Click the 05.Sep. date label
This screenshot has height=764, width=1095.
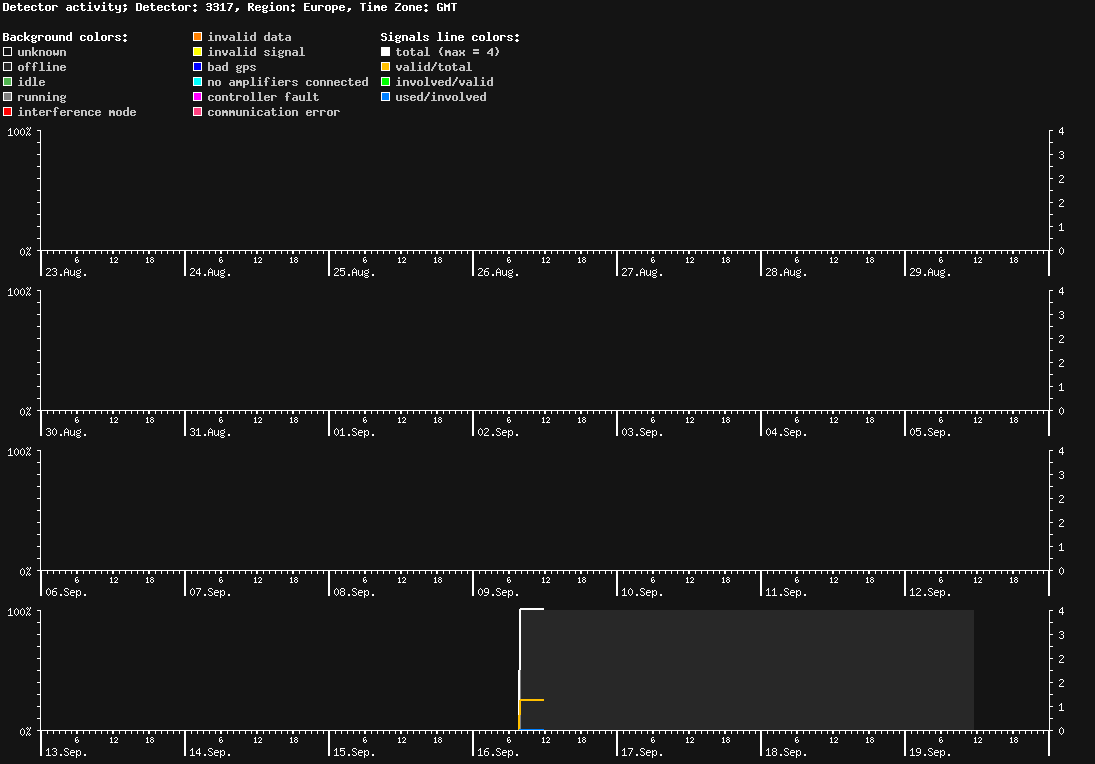click(x=930, y=432)
